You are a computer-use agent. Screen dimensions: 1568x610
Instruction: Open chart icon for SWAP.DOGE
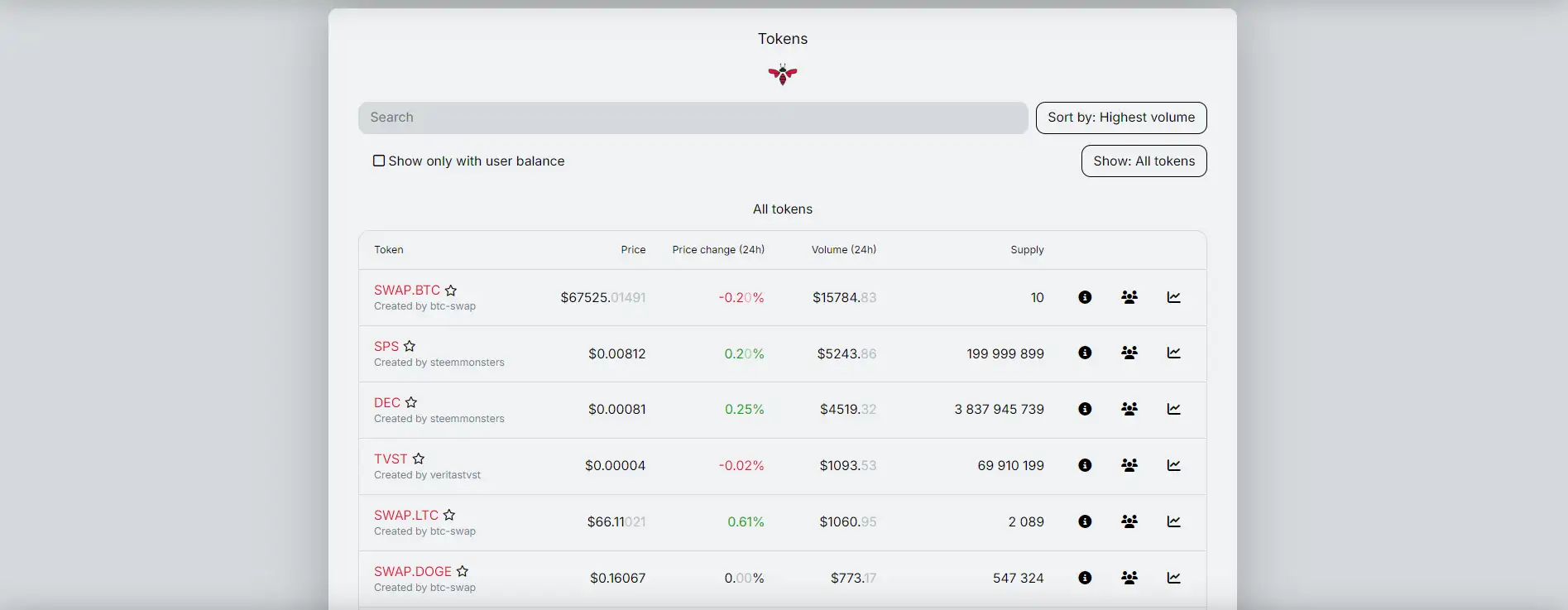tap(1173, 578)
